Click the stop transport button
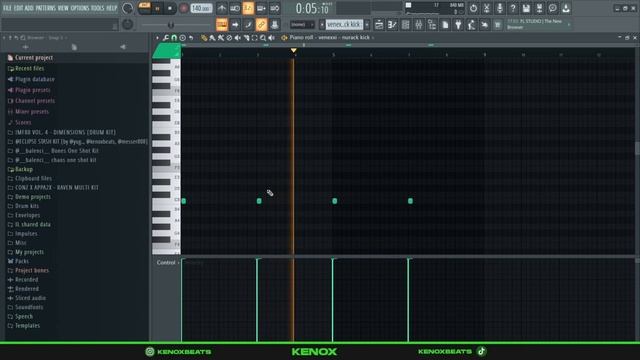This screenshot has width=640, height=360. [x=170, y=8]
